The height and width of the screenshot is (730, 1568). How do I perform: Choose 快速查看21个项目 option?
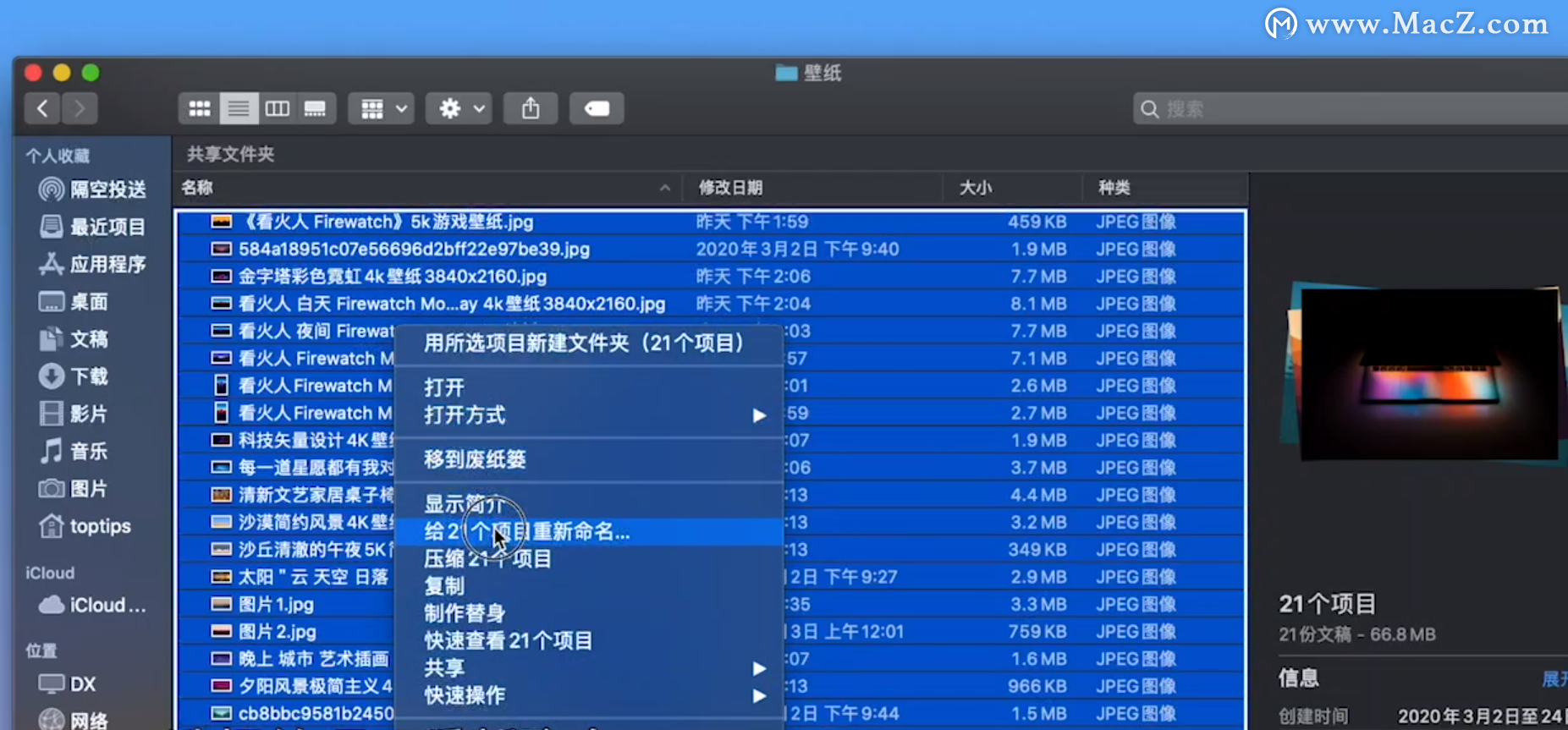coord(588,640)
